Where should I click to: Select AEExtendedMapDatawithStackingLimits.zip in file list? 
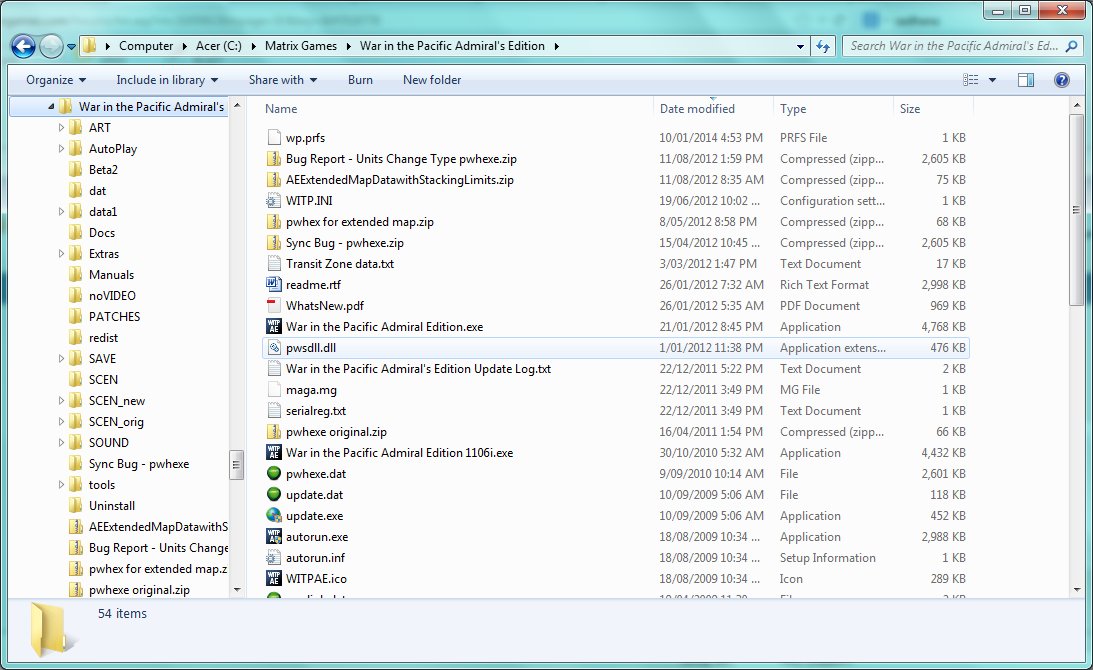399,180
